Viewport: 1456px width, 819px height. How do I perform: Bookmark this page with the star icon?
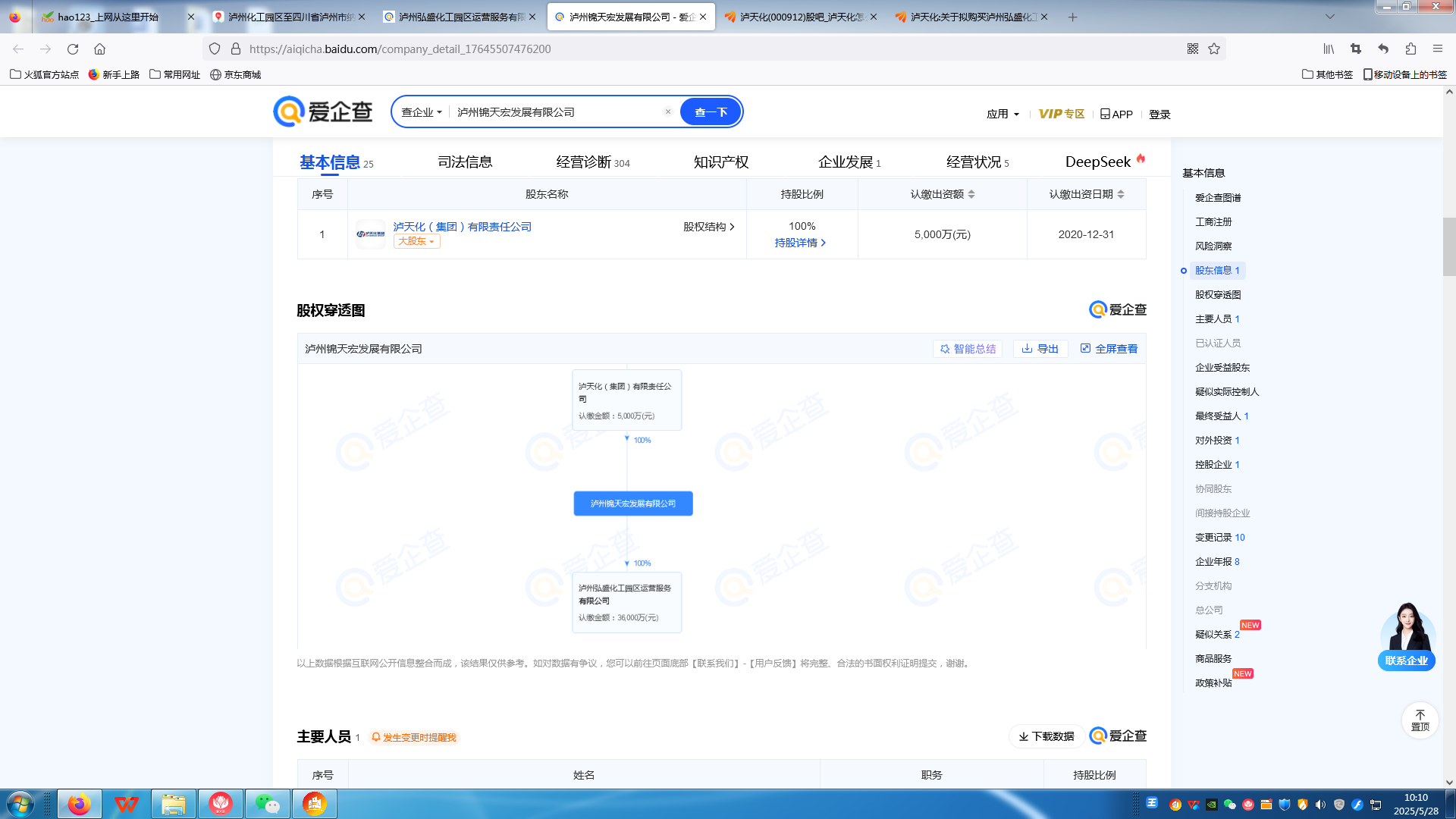(x=1214, y=49)
